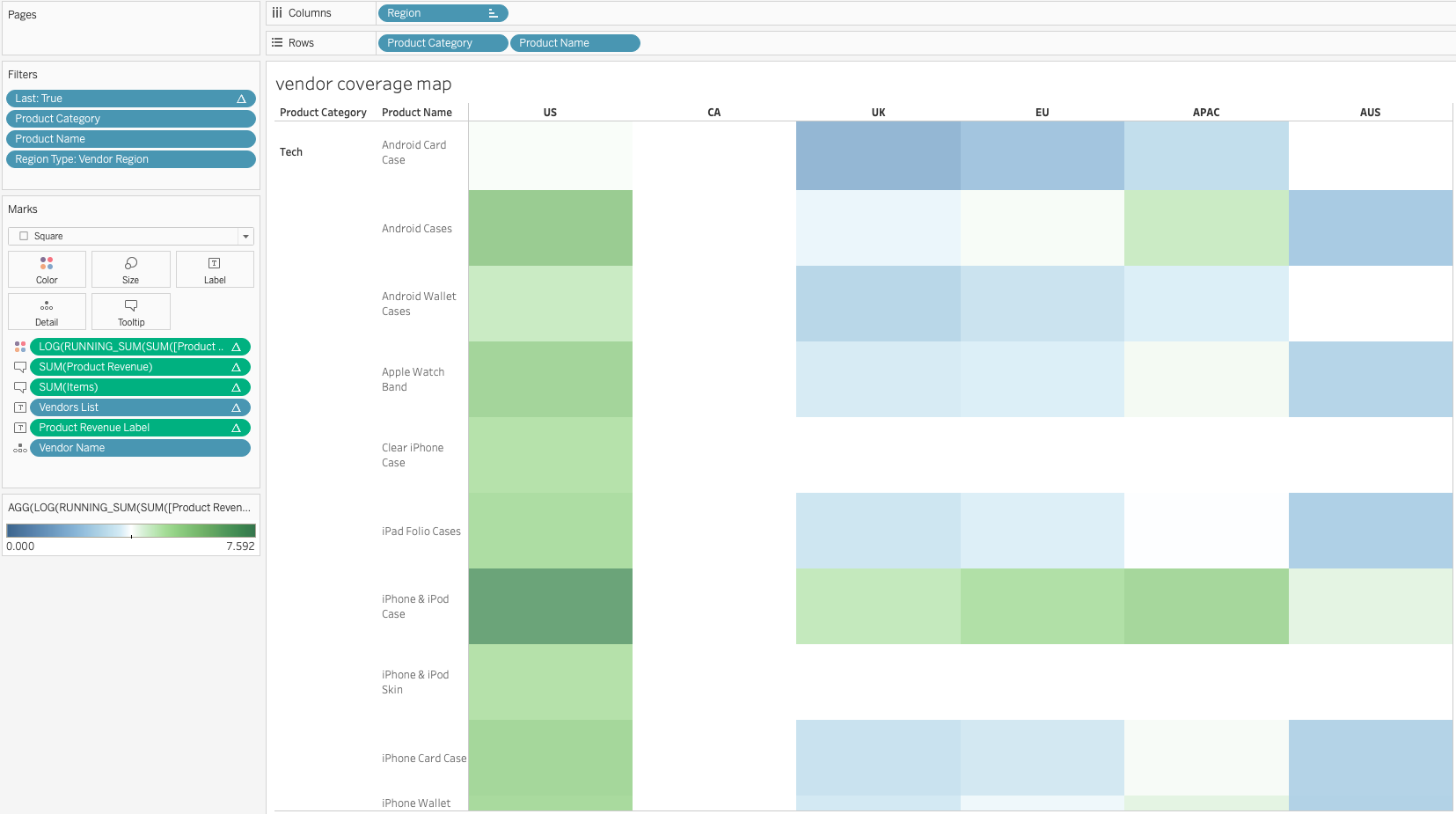Screen dimensions: 1456x814
Task: Select Region Type: Vendor Region filter
Action: coord(131,159)
